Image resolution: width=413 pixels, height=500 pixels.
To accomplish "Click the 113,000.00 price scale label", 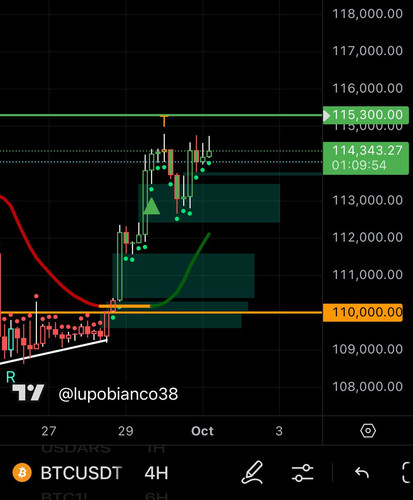I will point(368,200).
